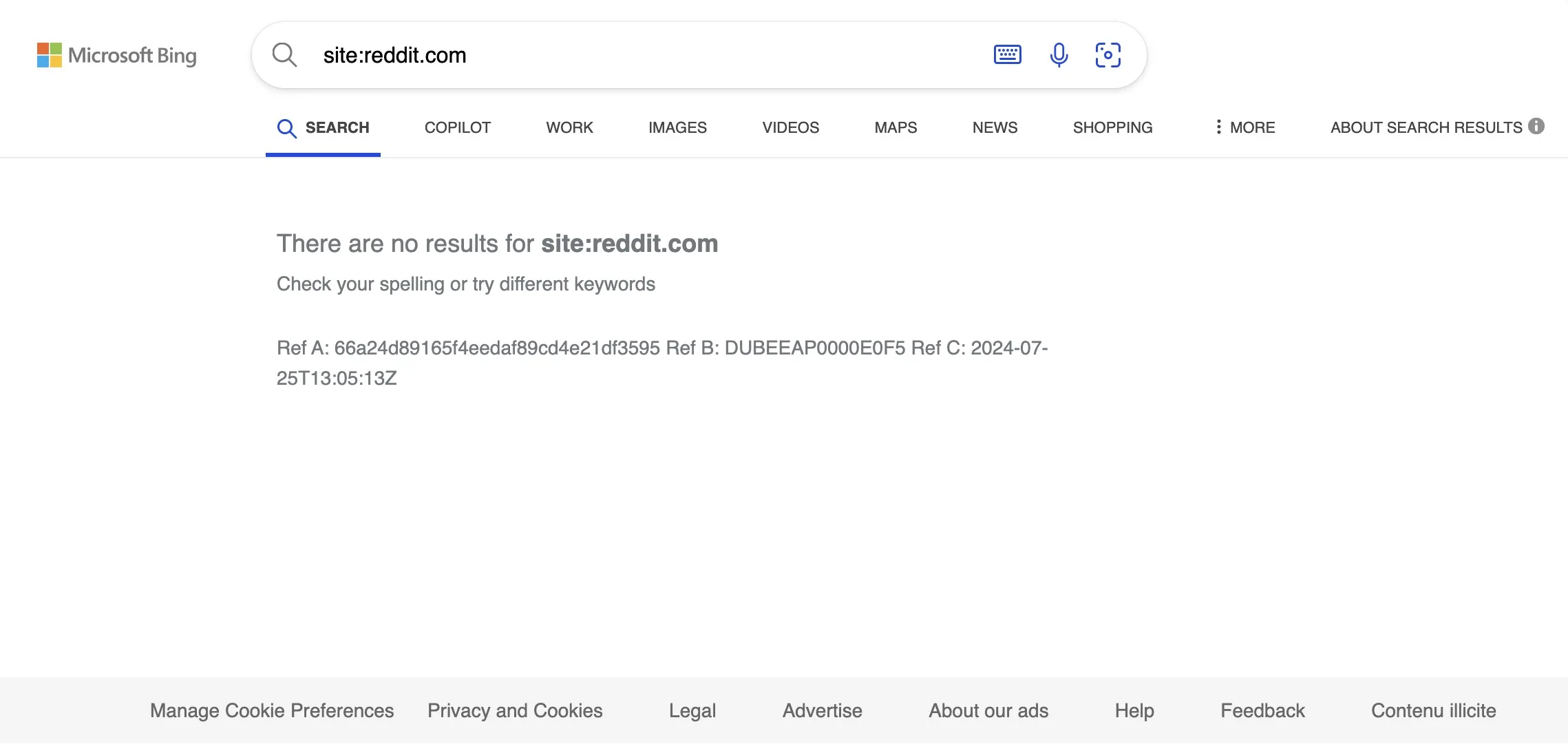Go to the VIDEOS tab
This screenshot has height=753, width=1568.
[790, 127]
